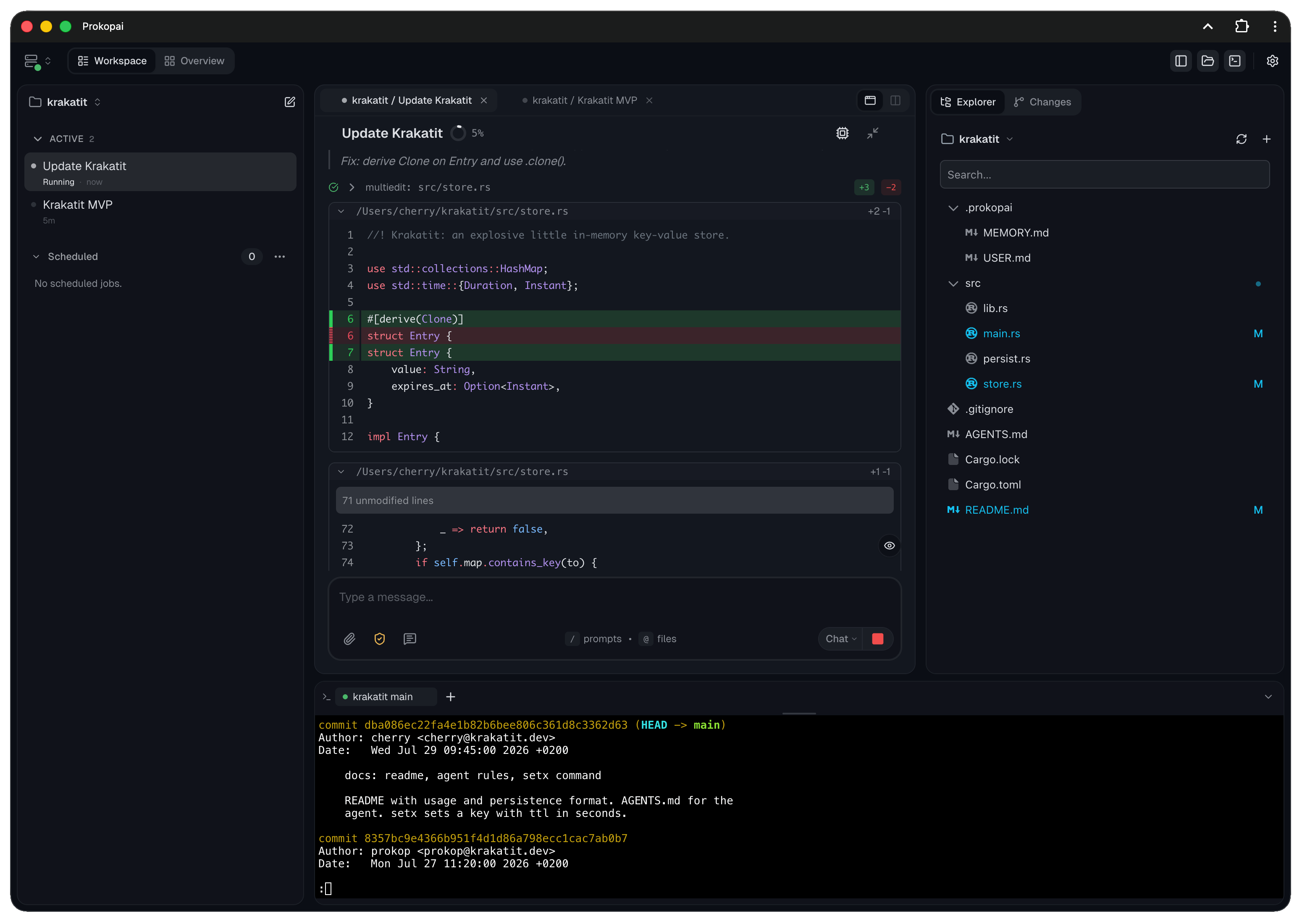The width and height of the screenshot is (1302, 924).
Task: Refresh the krakatit file explorer
Action: (1241, 139)
